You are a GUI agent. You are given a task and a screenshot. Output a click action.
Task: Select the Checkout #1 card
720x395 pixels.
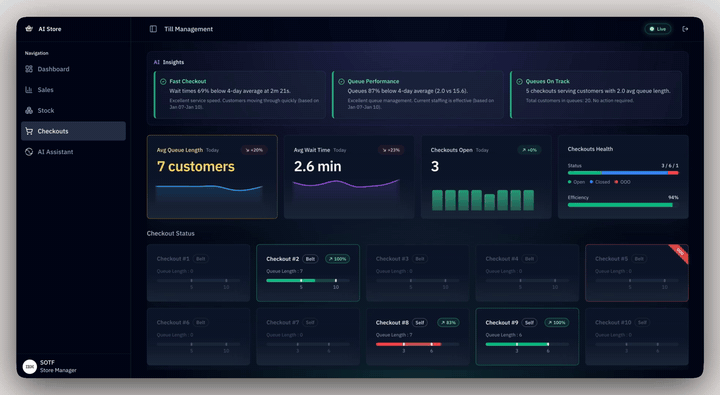click(x=198, y=273)
